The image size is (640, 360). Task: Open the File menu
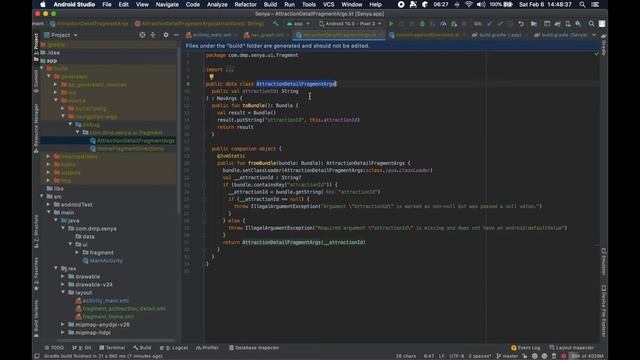tap(107, 4)
